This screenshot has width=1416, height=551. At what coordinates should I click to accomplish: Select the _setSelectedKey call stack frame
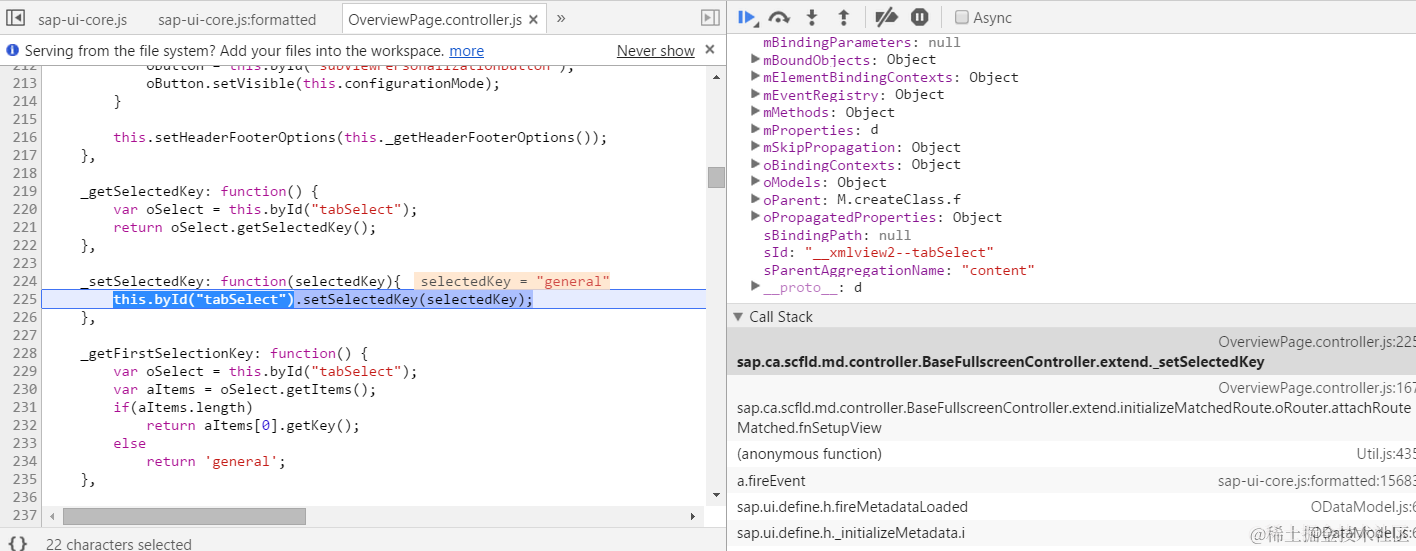pyautogui.click(x=1071, y=352)
